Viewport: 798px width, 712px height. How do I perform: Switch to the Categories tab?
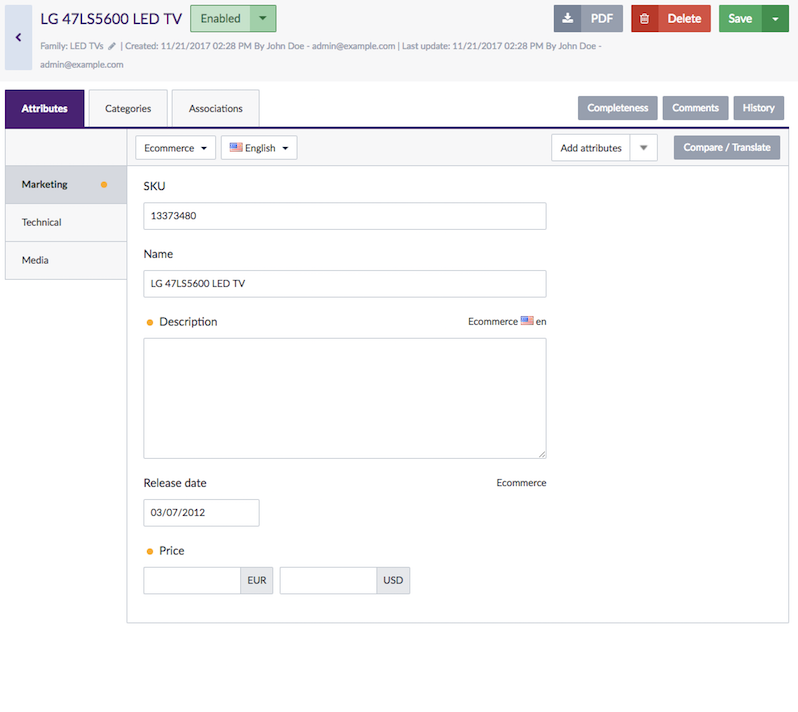[x=128, y=108]
